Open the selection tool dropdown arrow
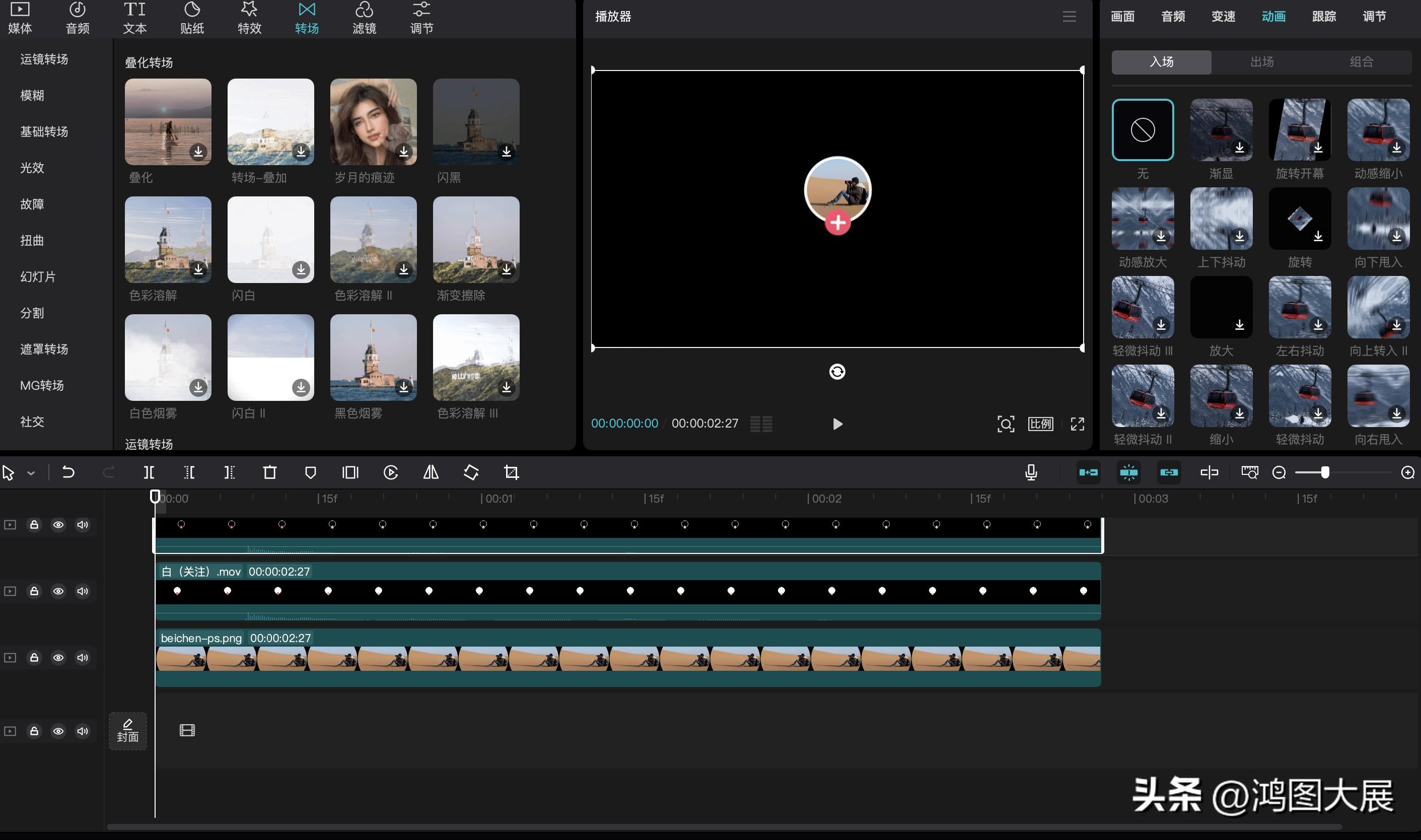 [31, 473]
